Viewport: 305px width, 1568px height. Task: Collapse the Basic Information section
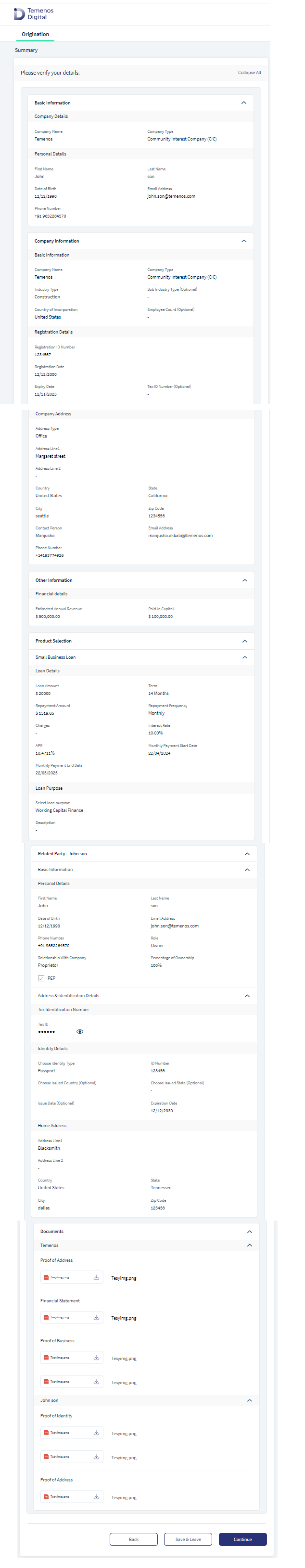(243, 103)
